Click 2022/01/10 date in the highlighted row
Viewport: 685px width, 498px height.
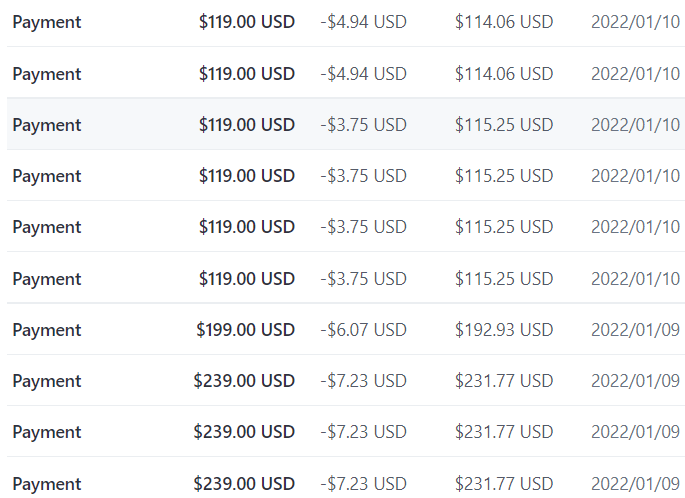pos(636,125)
